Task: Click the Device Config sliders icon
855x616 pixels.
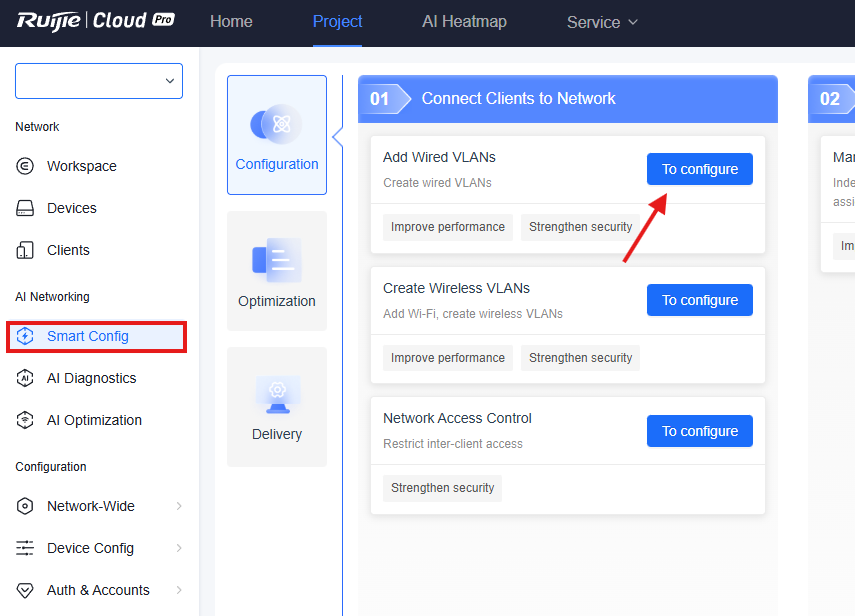Action: coord(26,548)
